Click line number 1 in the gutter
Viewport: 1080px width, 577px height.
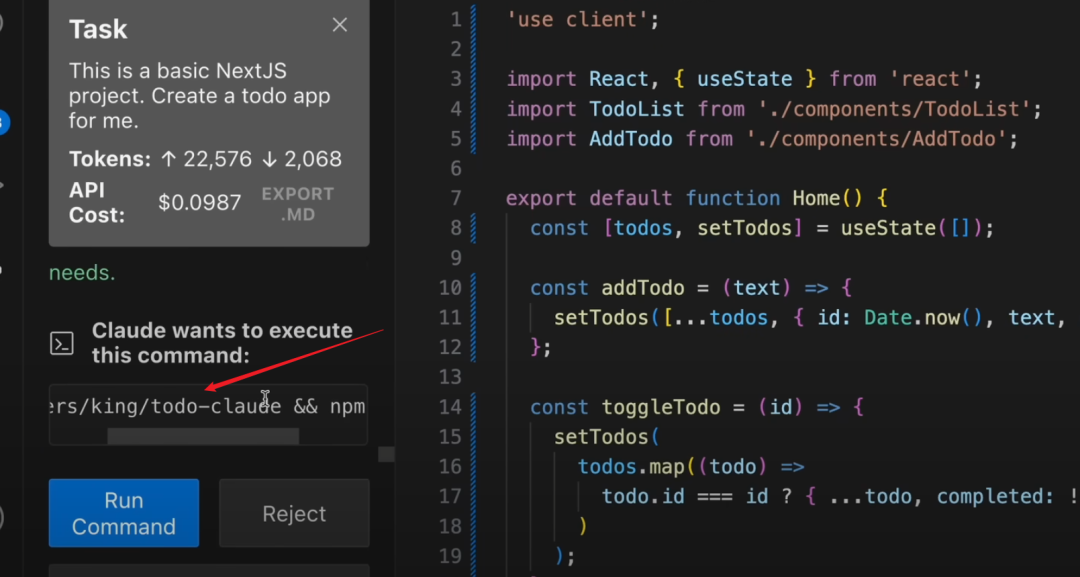455,20
